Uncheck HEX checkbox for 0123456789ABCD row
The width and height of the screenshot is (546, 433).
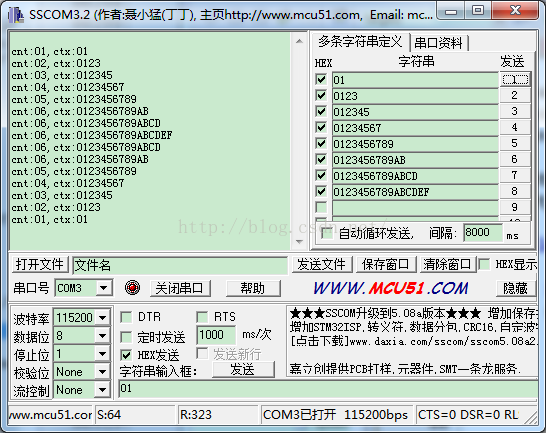pos(321,176)
